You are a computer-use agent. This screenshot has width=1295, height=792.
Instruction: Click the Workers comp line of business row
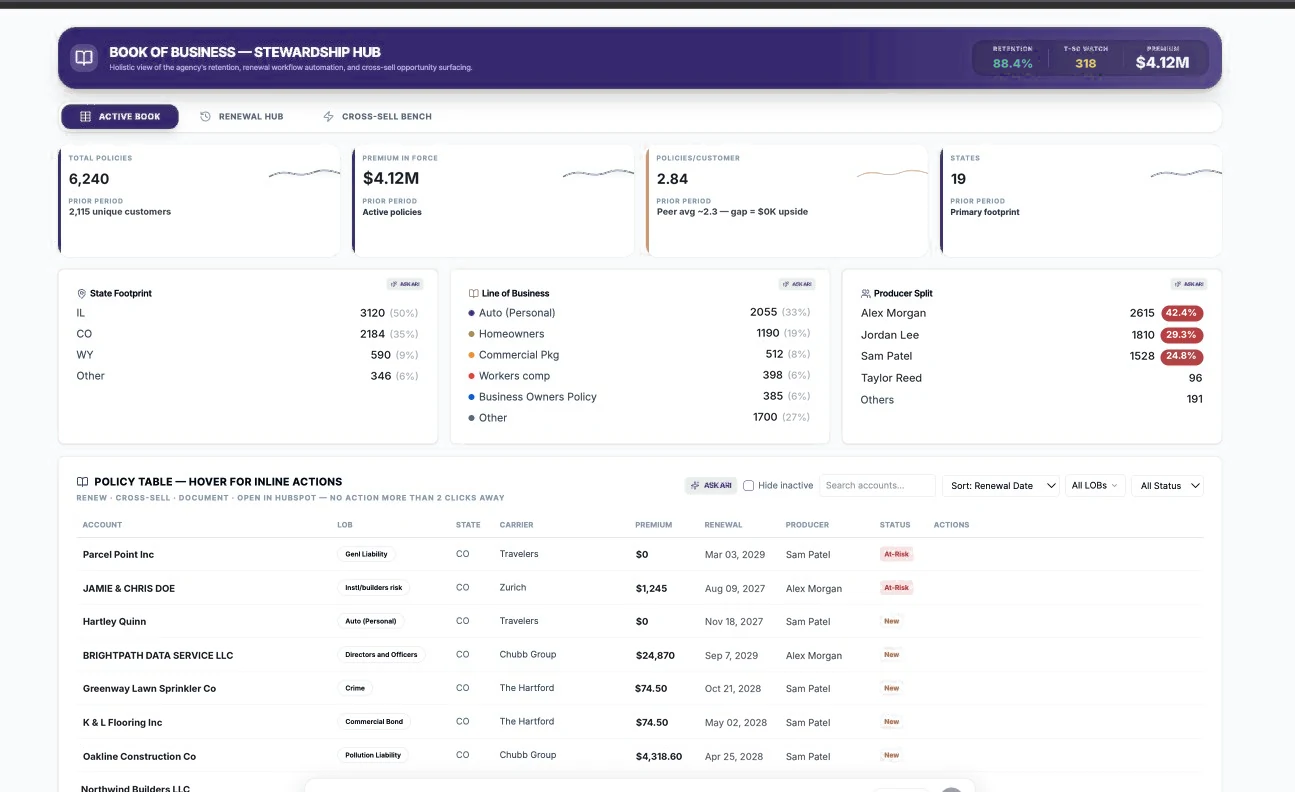[639, 376]
